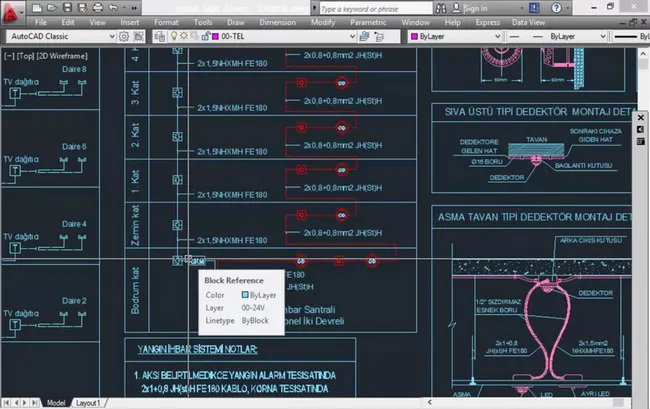Open the File menu
Viewport: 650px width, 409px height.
(x=41, y=22)
